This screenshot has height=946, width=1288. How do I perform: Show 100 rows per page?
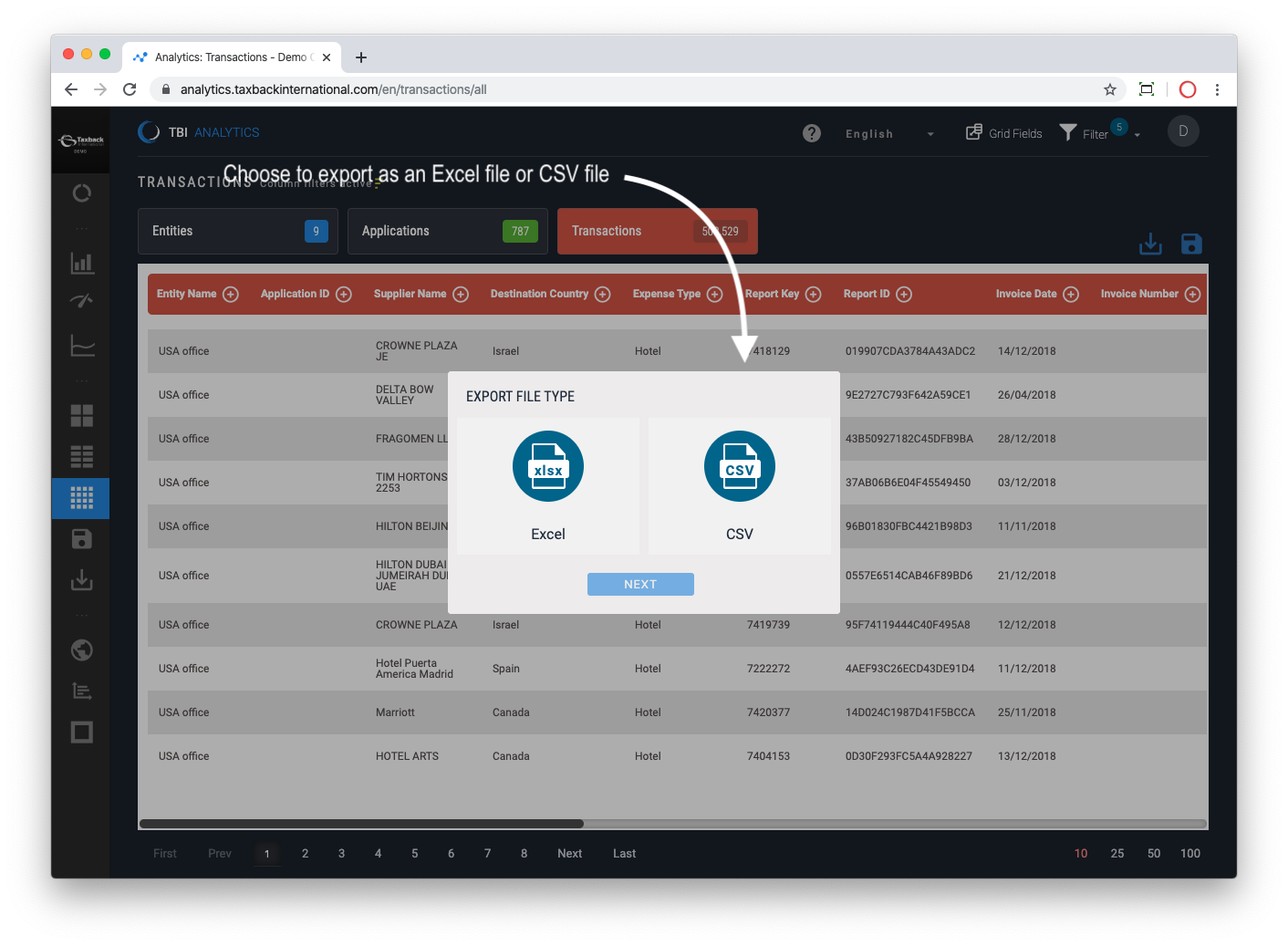coord(1190,854)
